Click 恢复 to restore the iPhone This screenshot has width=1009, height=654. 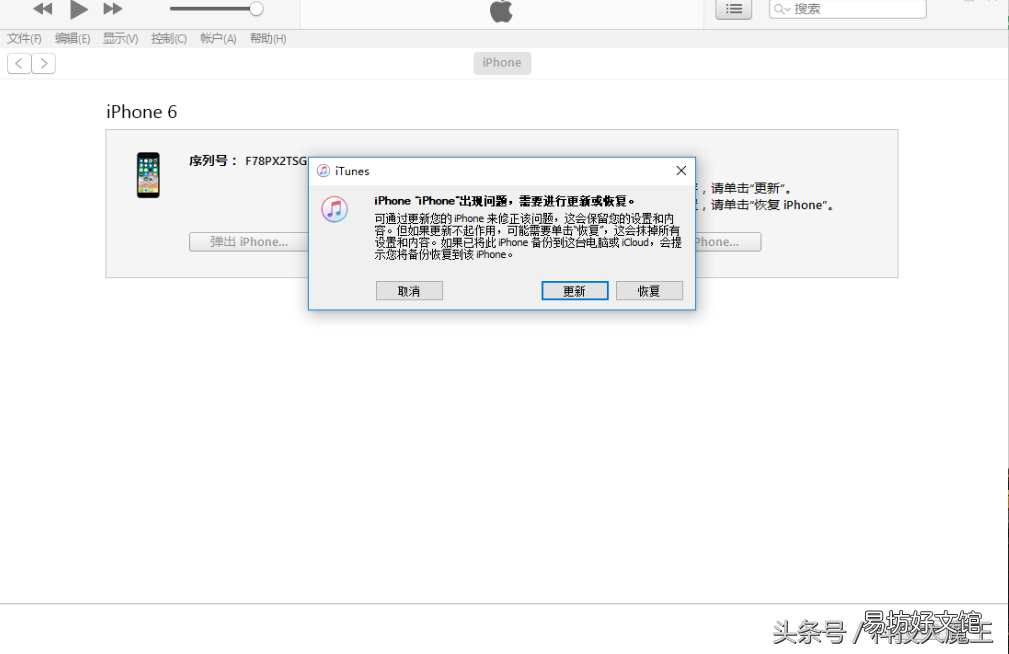coord(649,291)
